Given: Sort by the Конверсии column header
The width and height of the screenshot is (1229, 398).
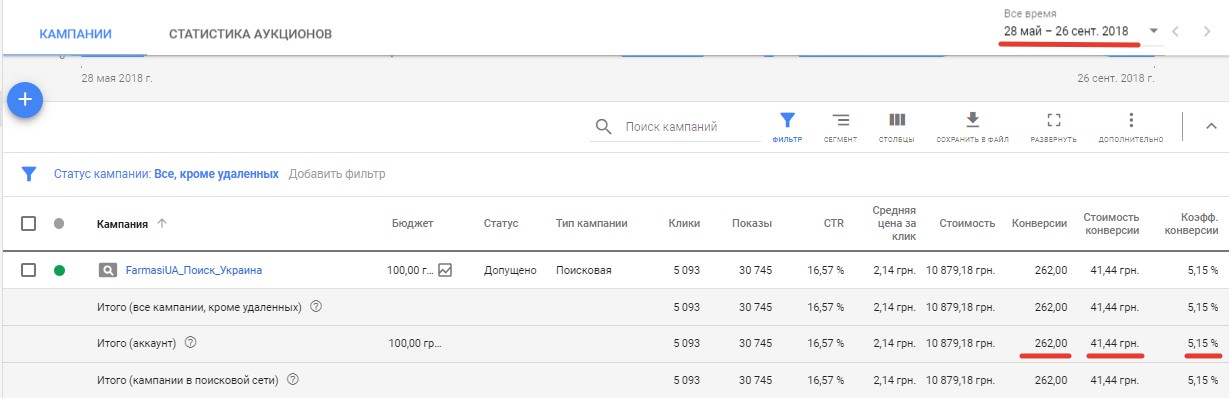Looking at the screenshot, I should 1040,223.
